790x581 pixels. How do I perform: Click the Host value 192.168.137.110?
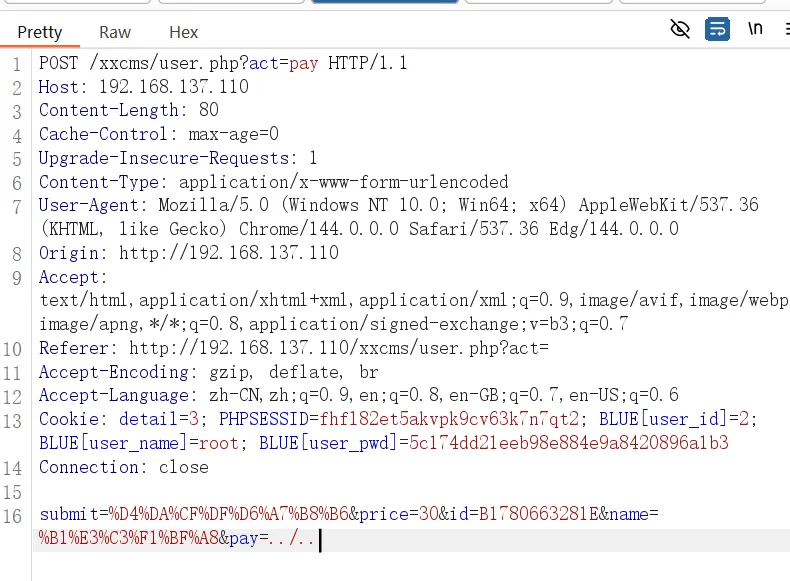[x=174, y=87]
